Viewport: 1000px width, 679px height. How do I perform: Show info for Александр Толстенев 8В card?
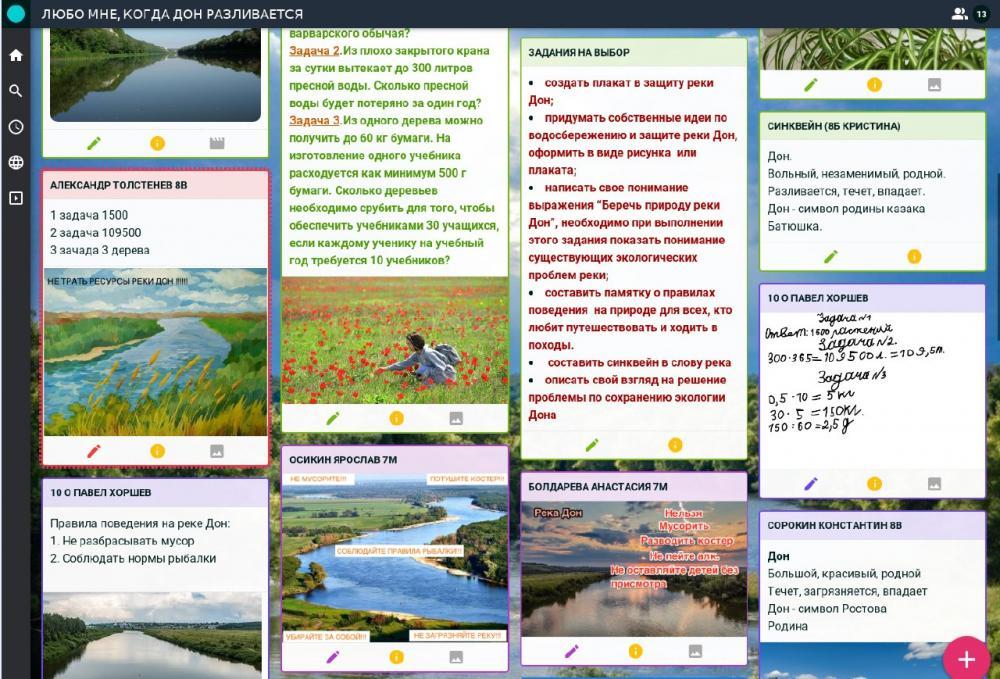(x=158, y=451)
